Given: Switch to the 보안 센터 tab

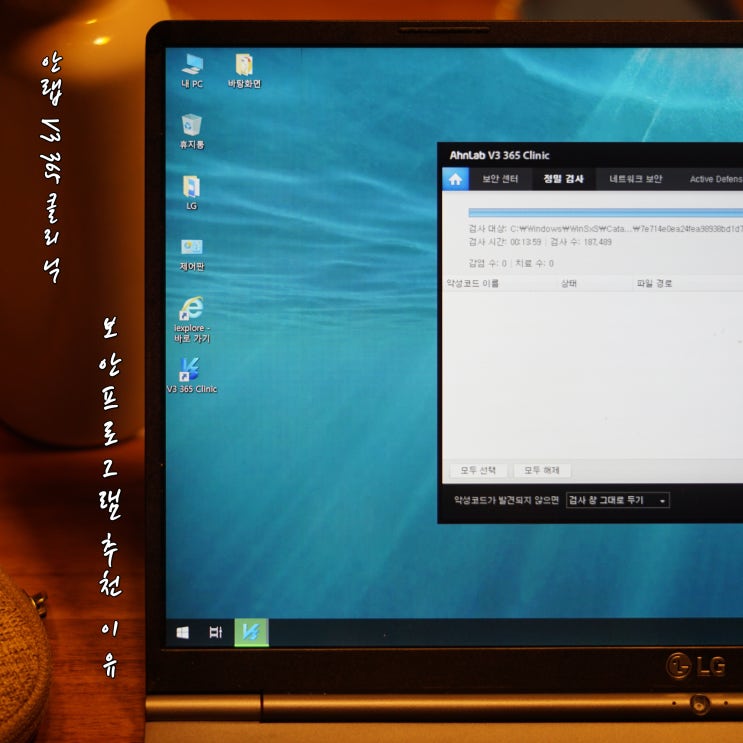Looking at the screenshot, I should pos(500,179).
